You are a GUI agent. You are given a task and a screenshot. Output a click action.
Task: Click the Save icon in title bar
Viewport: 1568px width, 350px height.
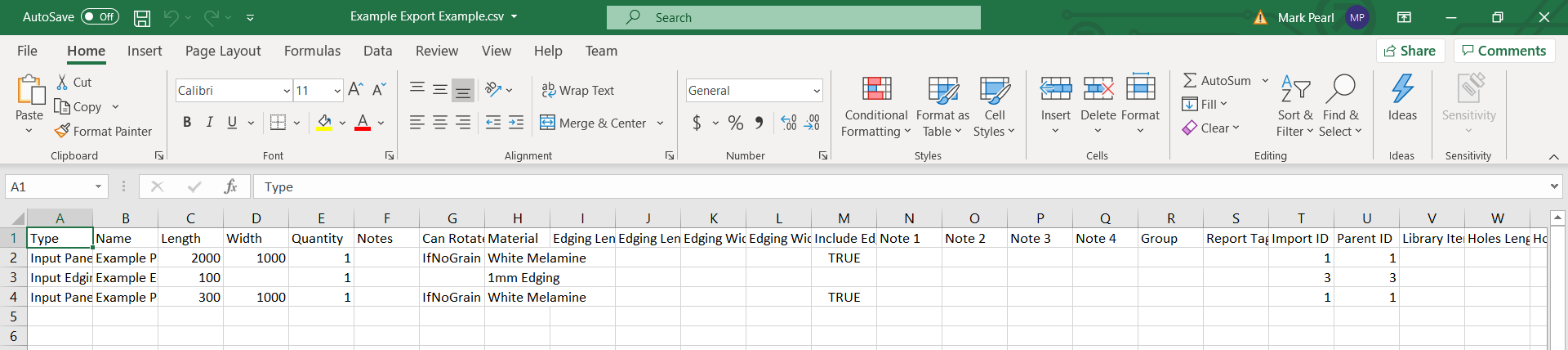tap(142, 17)
